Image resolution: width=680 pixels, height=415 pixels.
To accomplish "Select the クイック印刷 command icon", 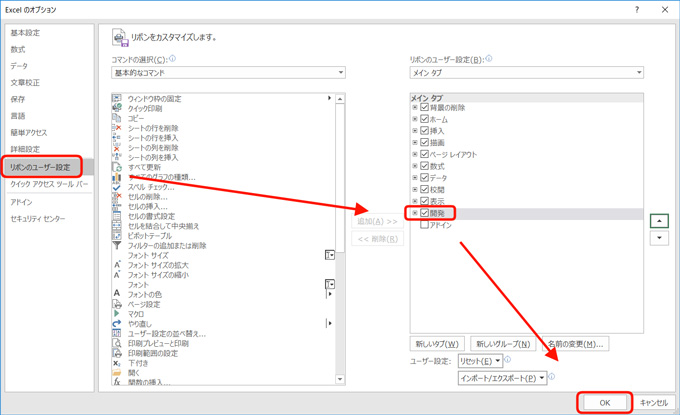I will click(117, 108).
